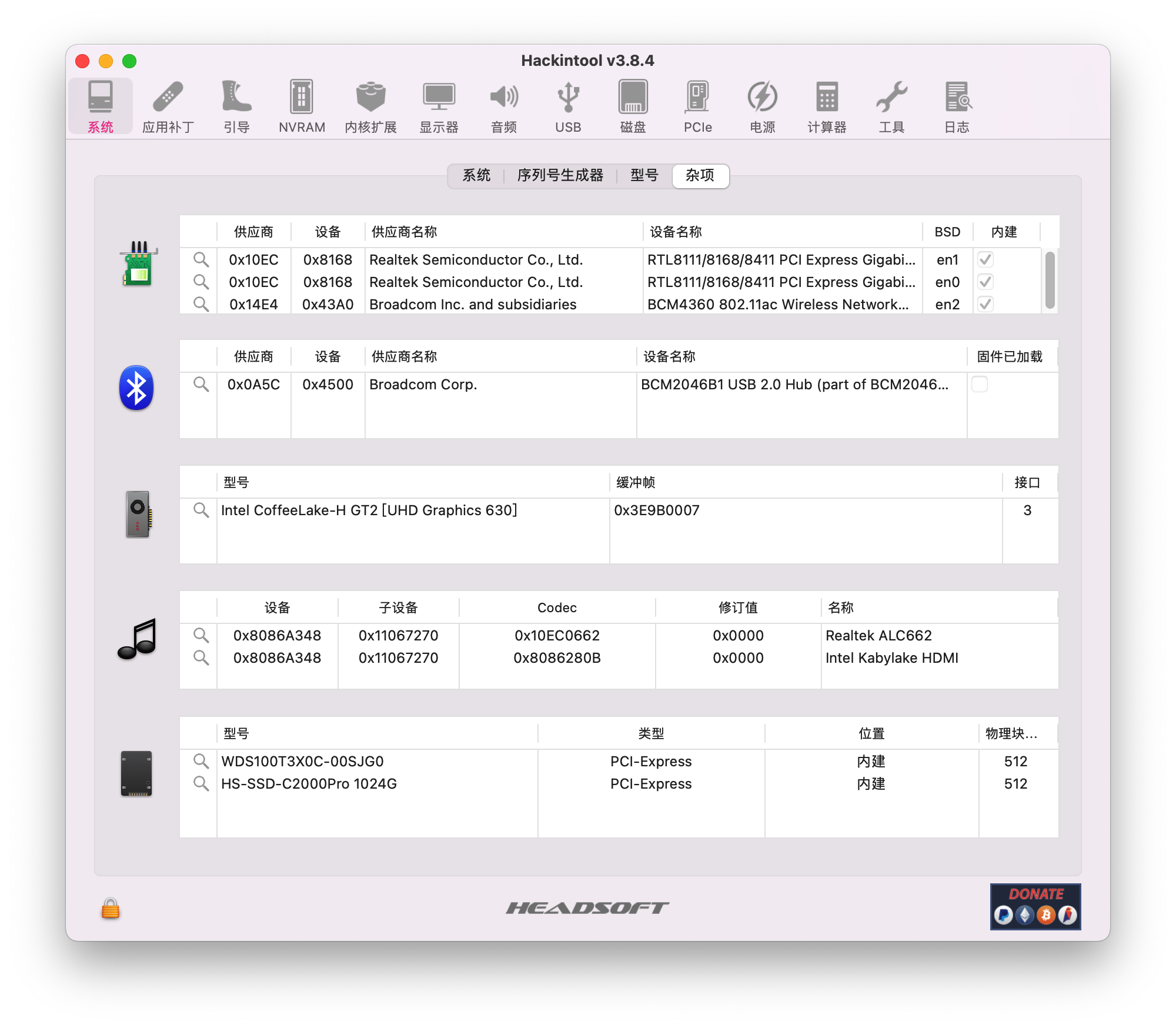Click magnifier for Realtek ALC662 row
The image size is (1176, 1028).
201,635
